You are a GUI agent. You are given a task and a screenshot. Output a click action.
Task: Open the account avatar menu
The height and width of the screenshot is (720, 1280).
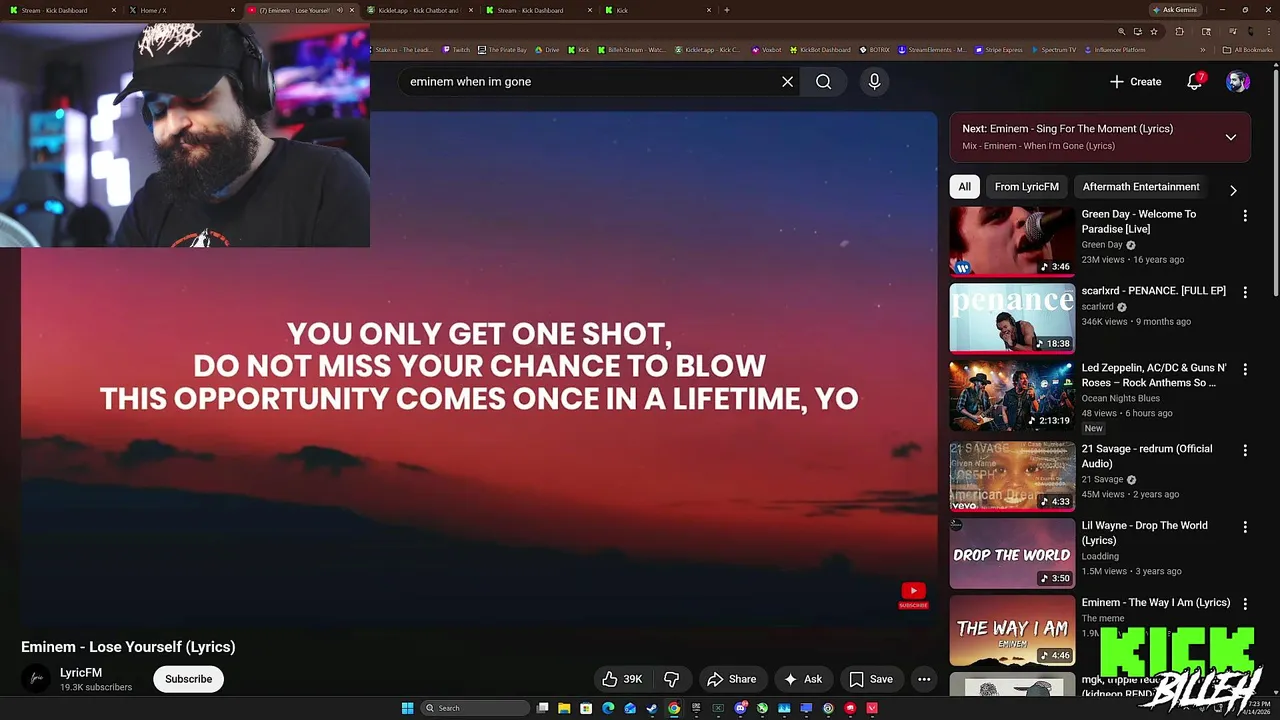[x=1238, y=82]
